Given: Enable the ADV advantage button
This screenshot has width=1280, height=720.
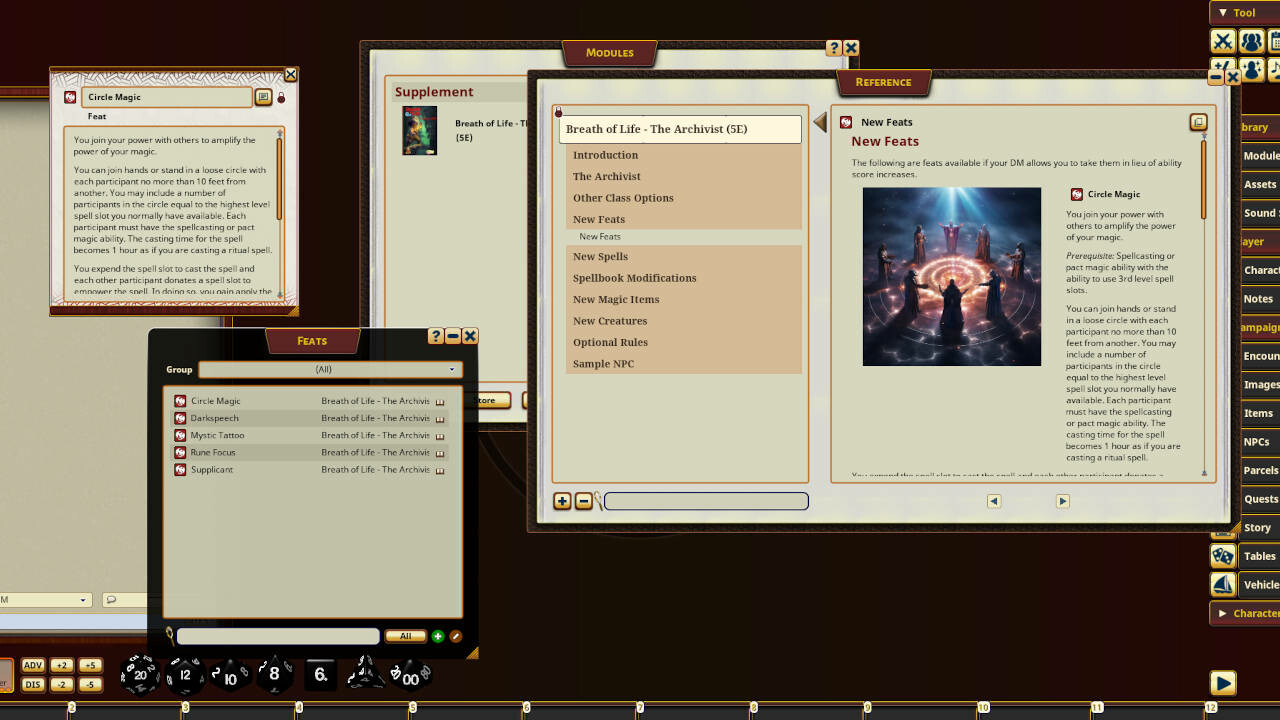Looking at the screenshot, I should (x=33, y=663).
